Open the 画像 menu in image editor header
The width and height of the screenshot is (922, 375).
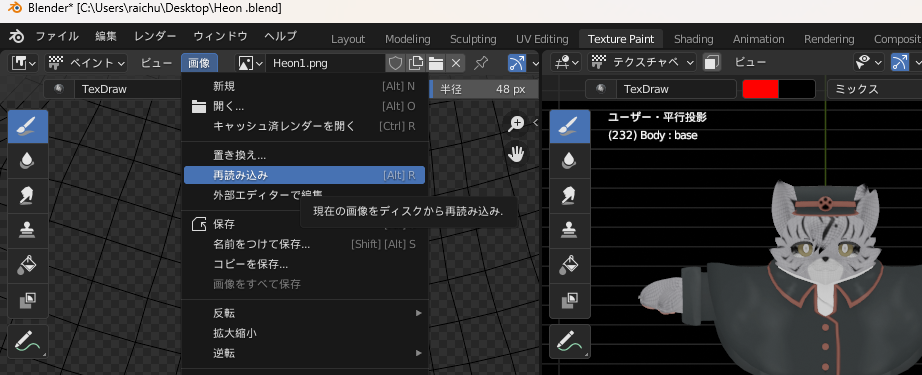[199, 63]
